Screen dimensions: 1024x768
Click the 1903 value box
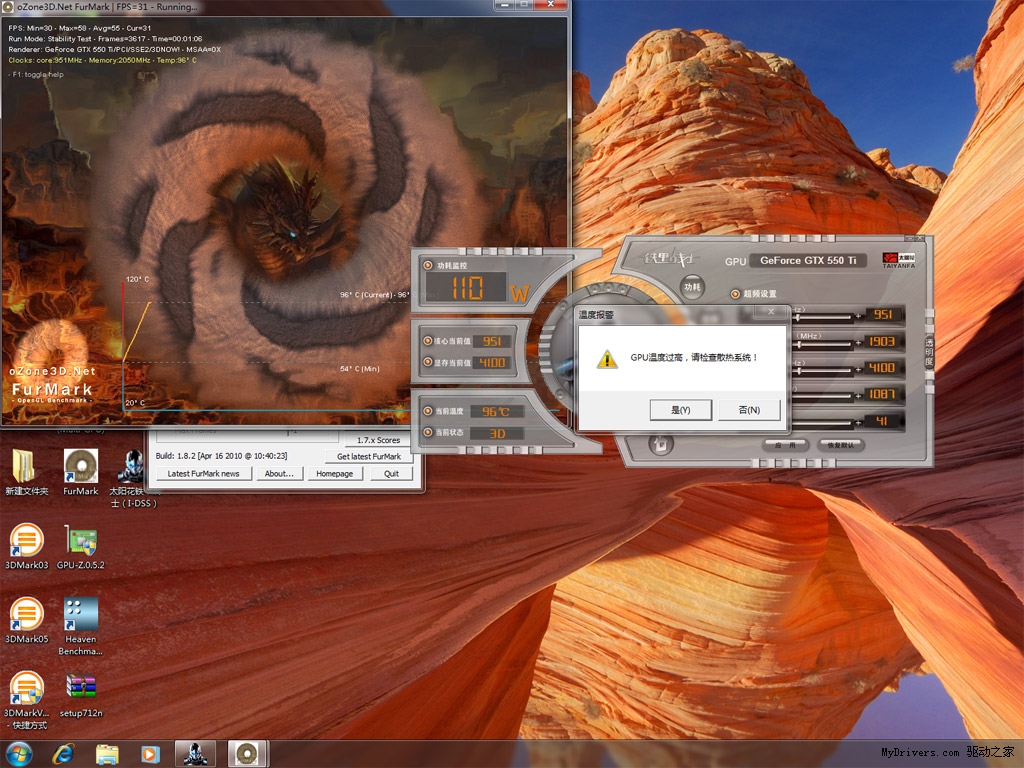click(x=884, y=341)
